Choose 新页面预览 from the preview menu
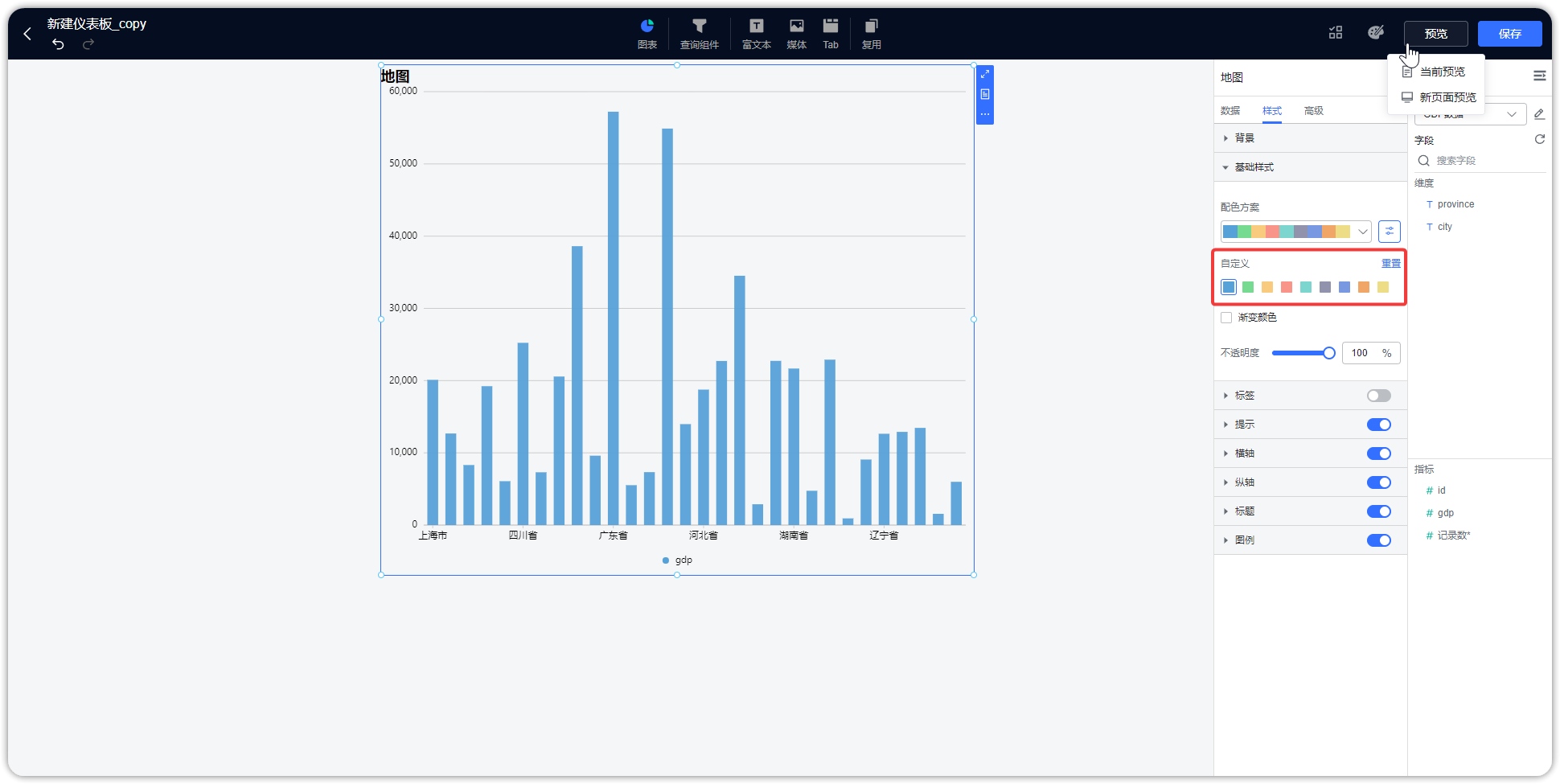The width and height of the screenshot is (1560, 784). (x=1436, y=97)
